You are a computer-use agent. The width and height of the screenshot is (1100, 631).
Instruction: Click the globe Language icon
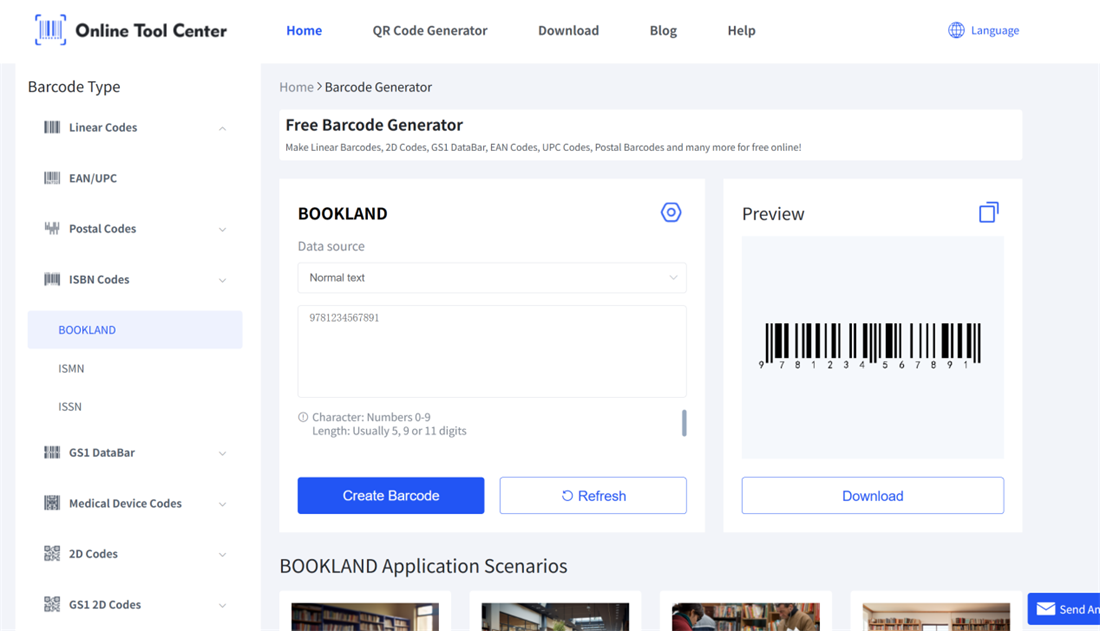[956, 30]
